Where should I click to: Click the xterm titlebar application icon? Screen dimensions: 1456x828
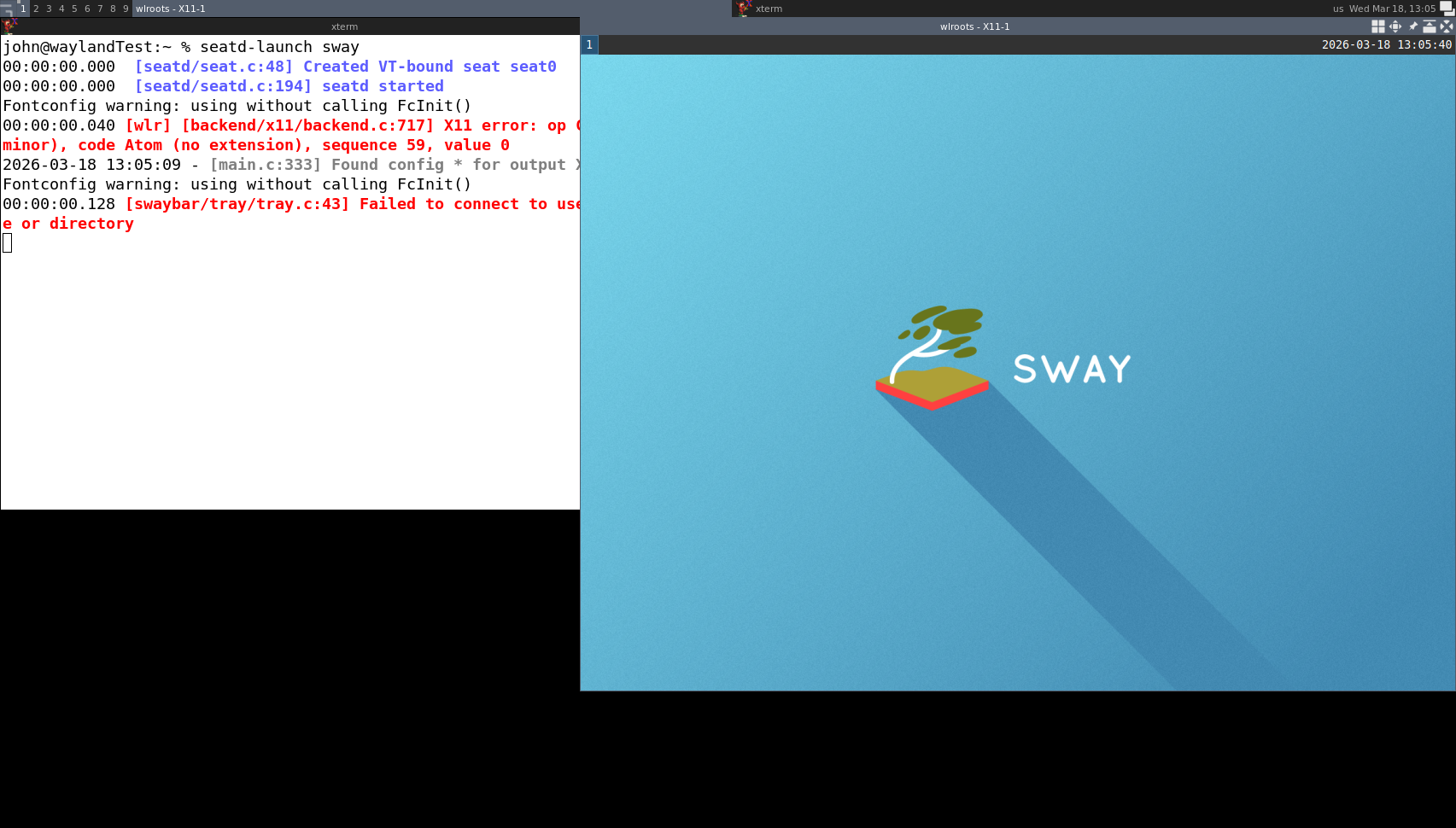point(9,26)
